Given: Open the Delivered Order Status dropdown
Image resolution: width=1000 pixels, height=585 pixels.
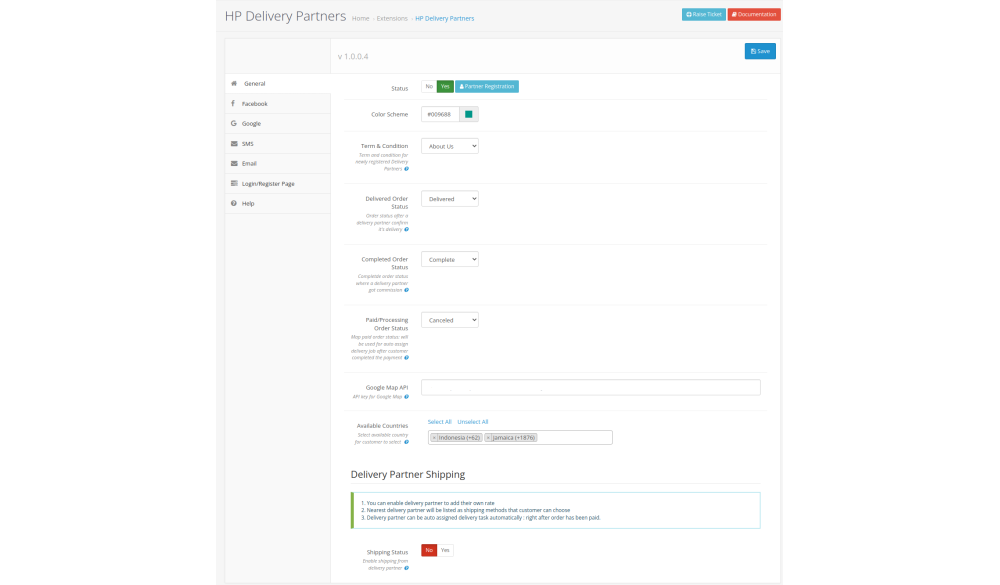Looking at the screenshot, I should [x=449, y=199].
